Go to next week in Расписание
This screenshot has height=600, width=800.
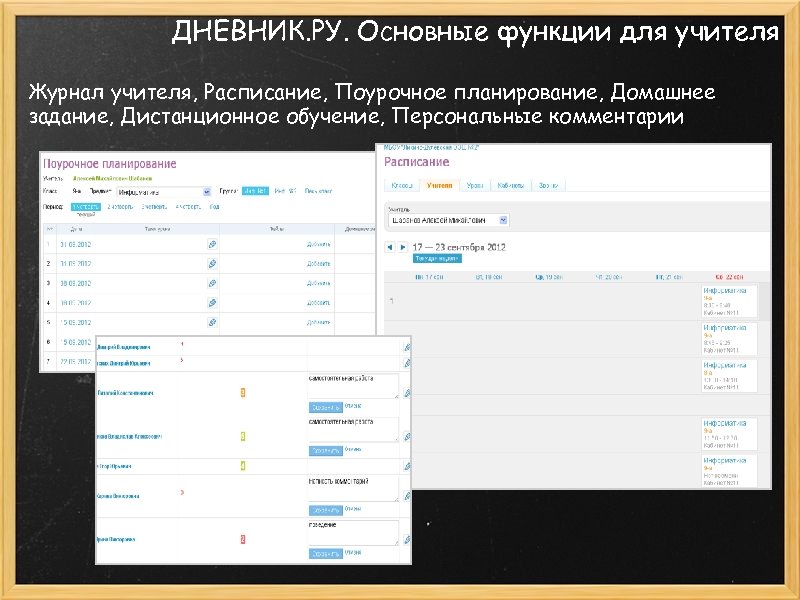click(x=403, y=247)
